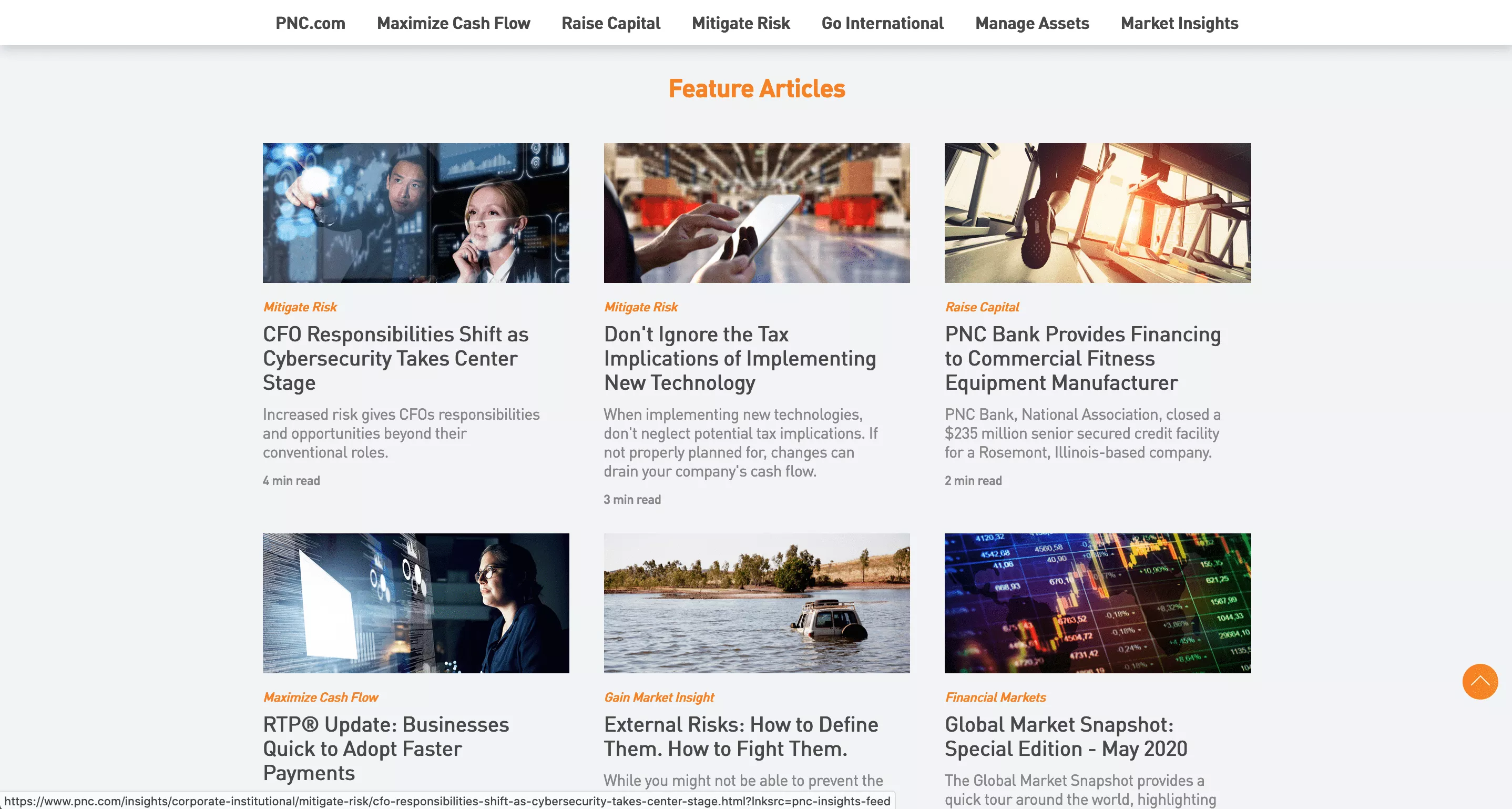The height and width of the screenshot is (809, 1512).
Task: Open the PNC Bank fitness equipment financing article
Action: click(1082, 358)
